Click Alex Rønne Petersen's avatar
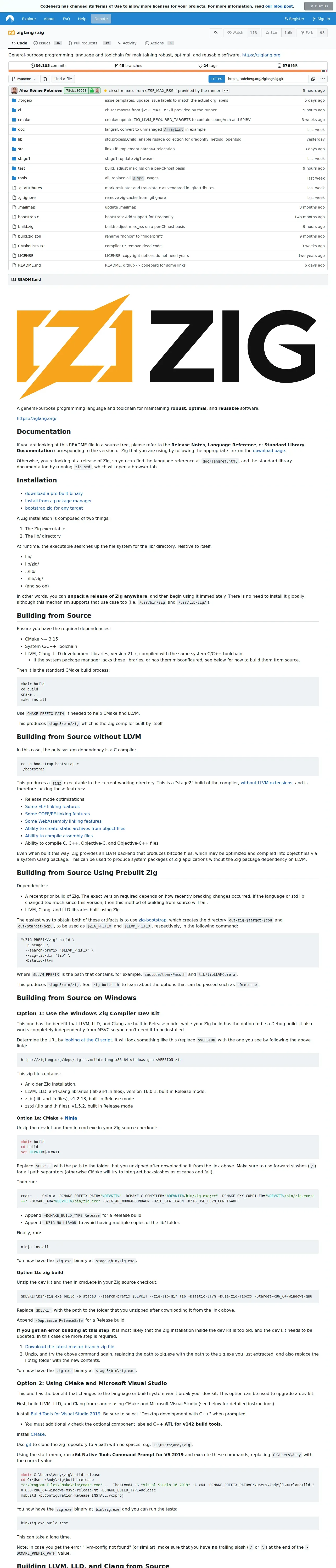Viewport: 336px width, 1568px height. (x=14, y=91)
